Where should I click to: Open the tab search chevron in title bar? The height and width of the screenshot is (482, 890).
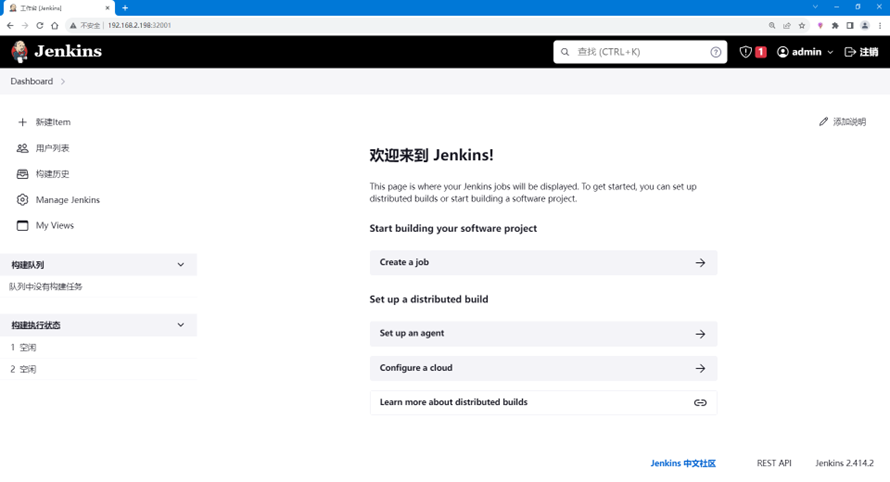(x=815, y=7)
